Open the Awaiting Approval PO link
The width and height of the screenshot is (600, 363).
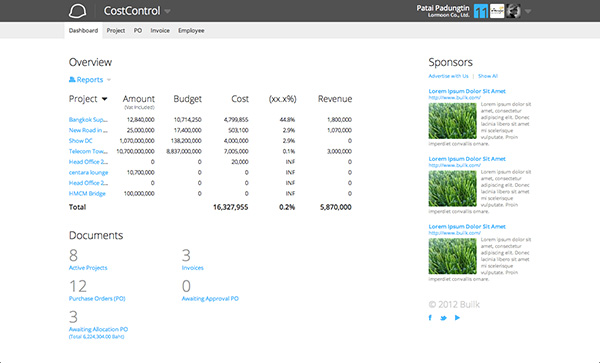pyautogui.click(x=210, y=298)
